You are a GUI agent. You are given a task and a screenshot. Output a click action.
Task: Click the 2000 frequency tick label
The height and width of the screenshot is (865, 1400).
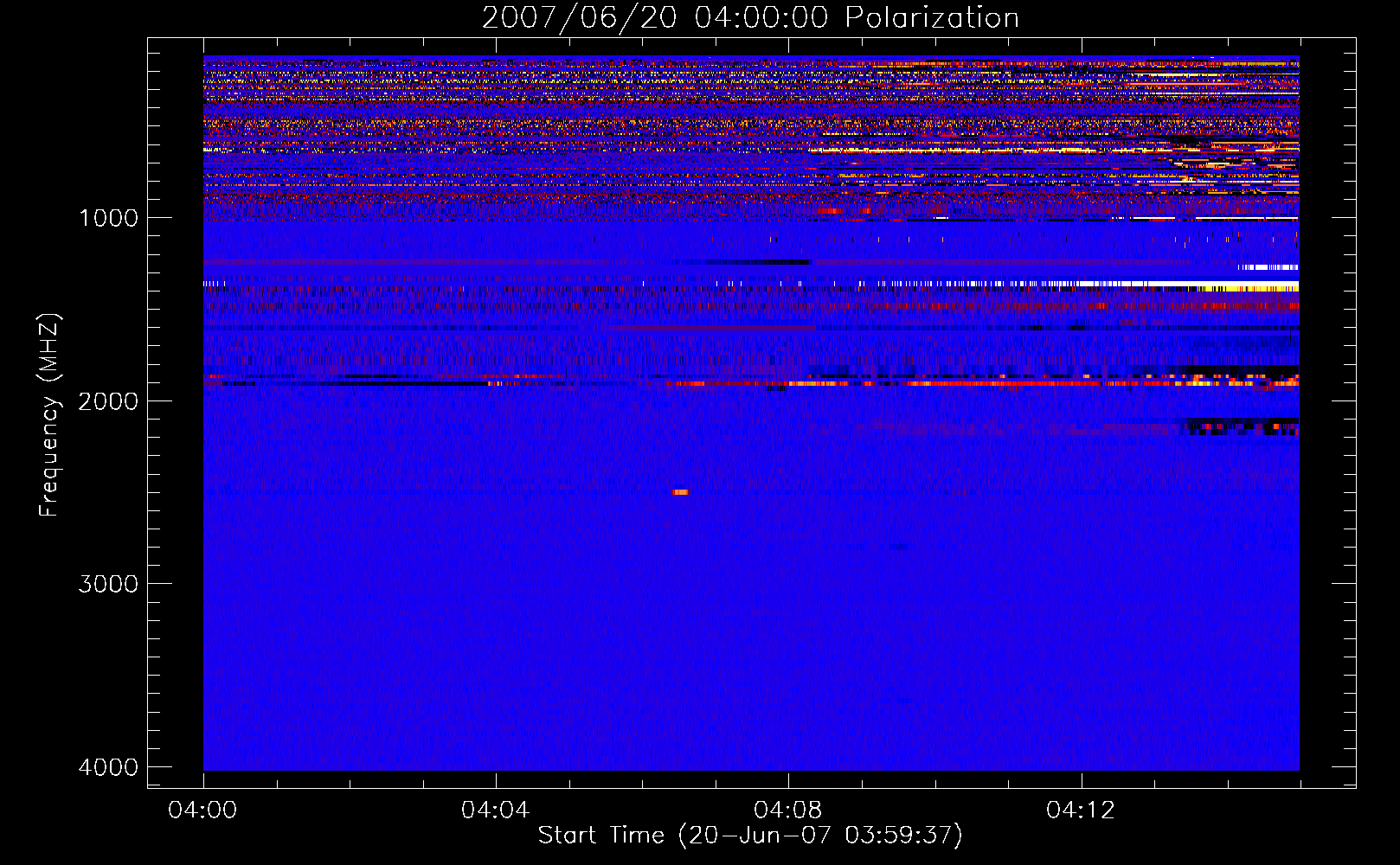[108, 400]
